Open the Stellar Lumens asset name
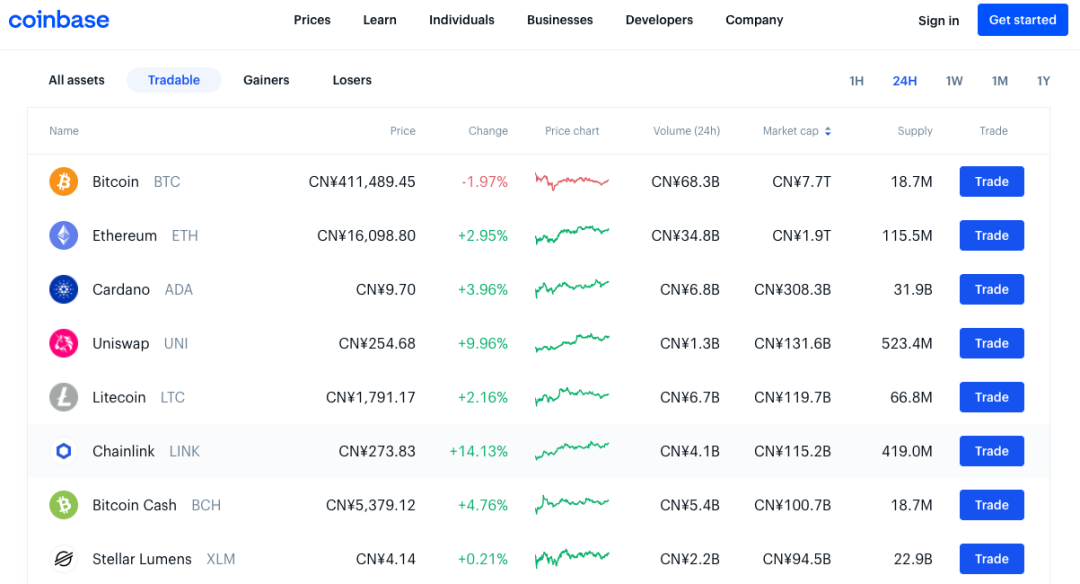Screen dimensions: 1080x584 (142, 559)
